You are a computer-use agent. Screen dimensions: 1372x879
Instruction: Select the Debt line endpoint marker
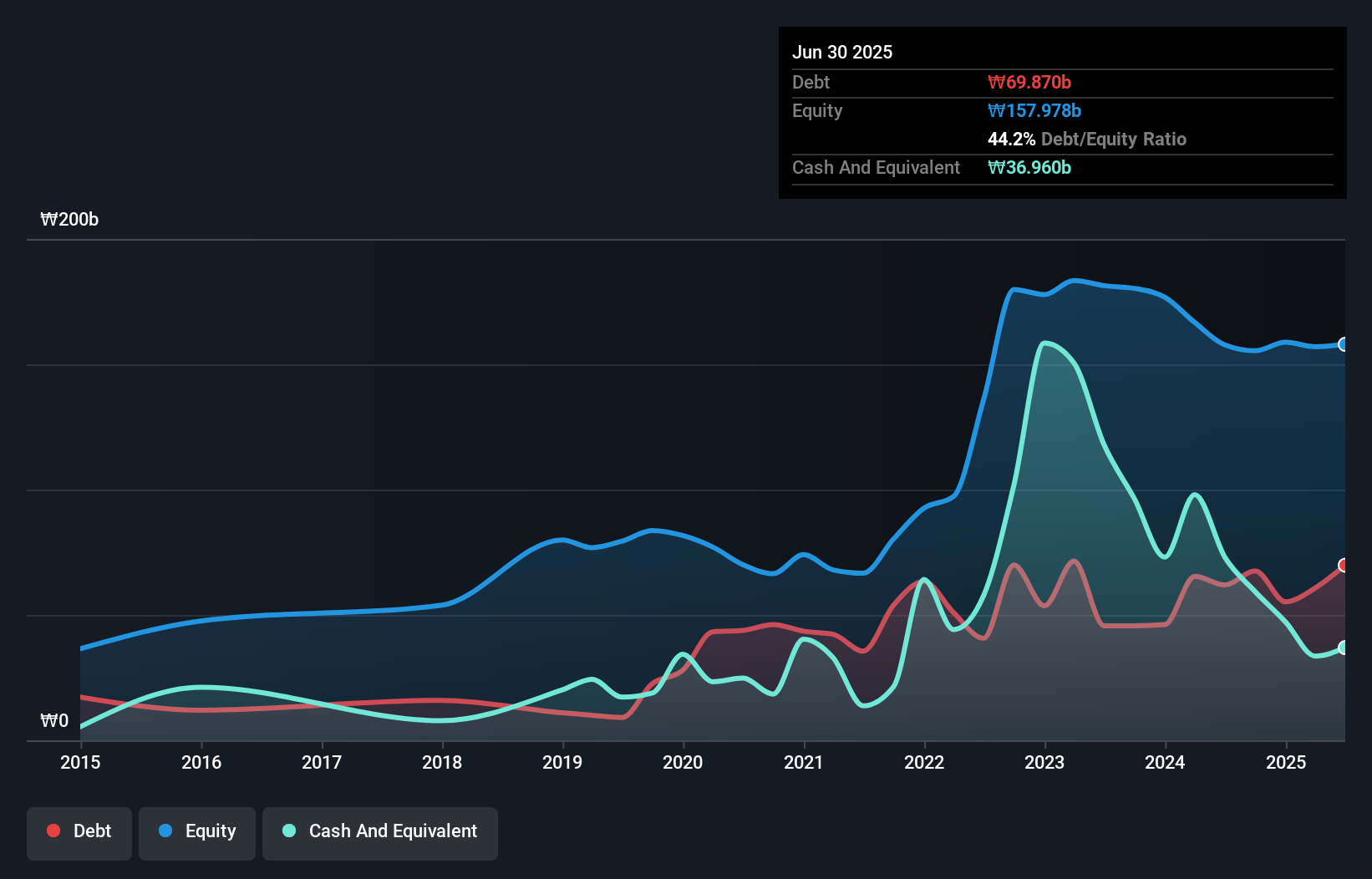(1344, 565)
